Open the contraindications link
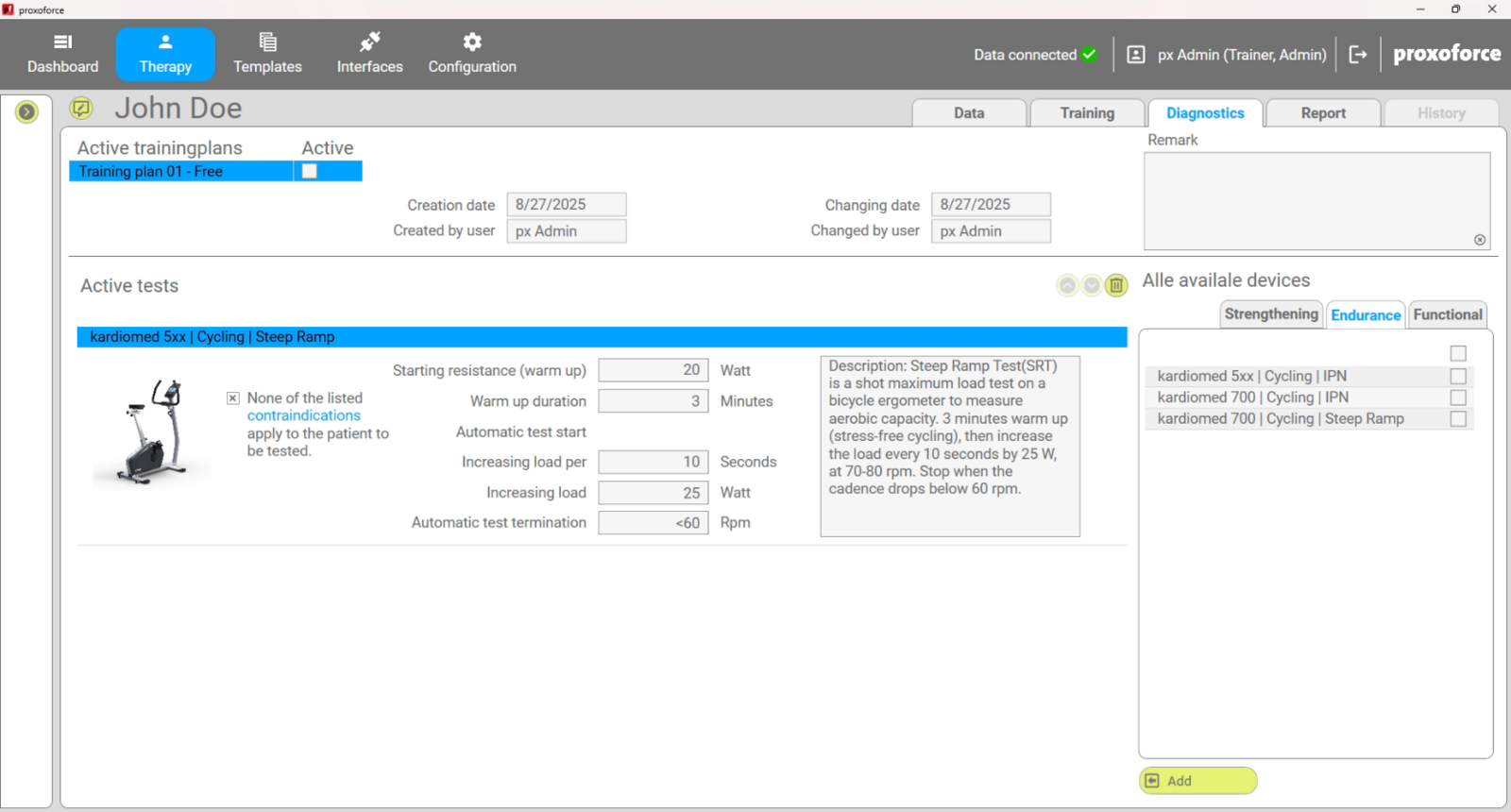Viewport: 1511px width, 812px height. (x=303, y=415)
